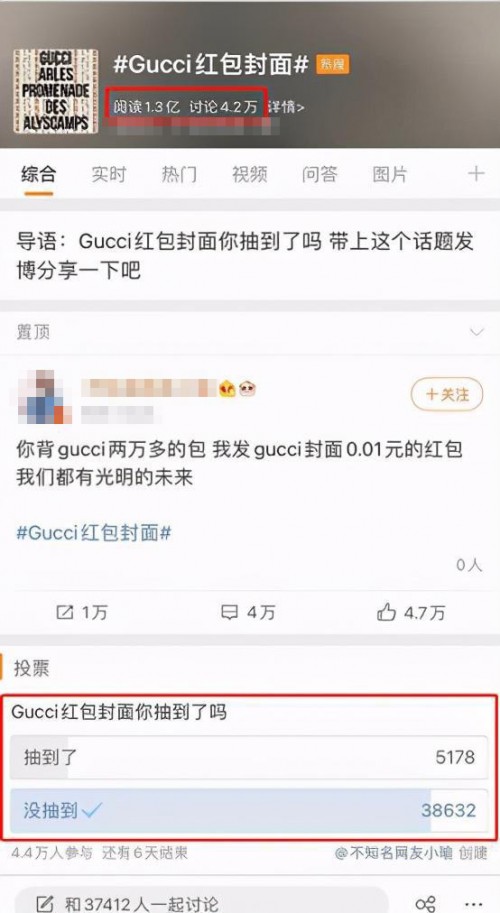This screenshot has width=500, height=913.
Task: Select the 没抽到 poll option
Action: (249, 811)
